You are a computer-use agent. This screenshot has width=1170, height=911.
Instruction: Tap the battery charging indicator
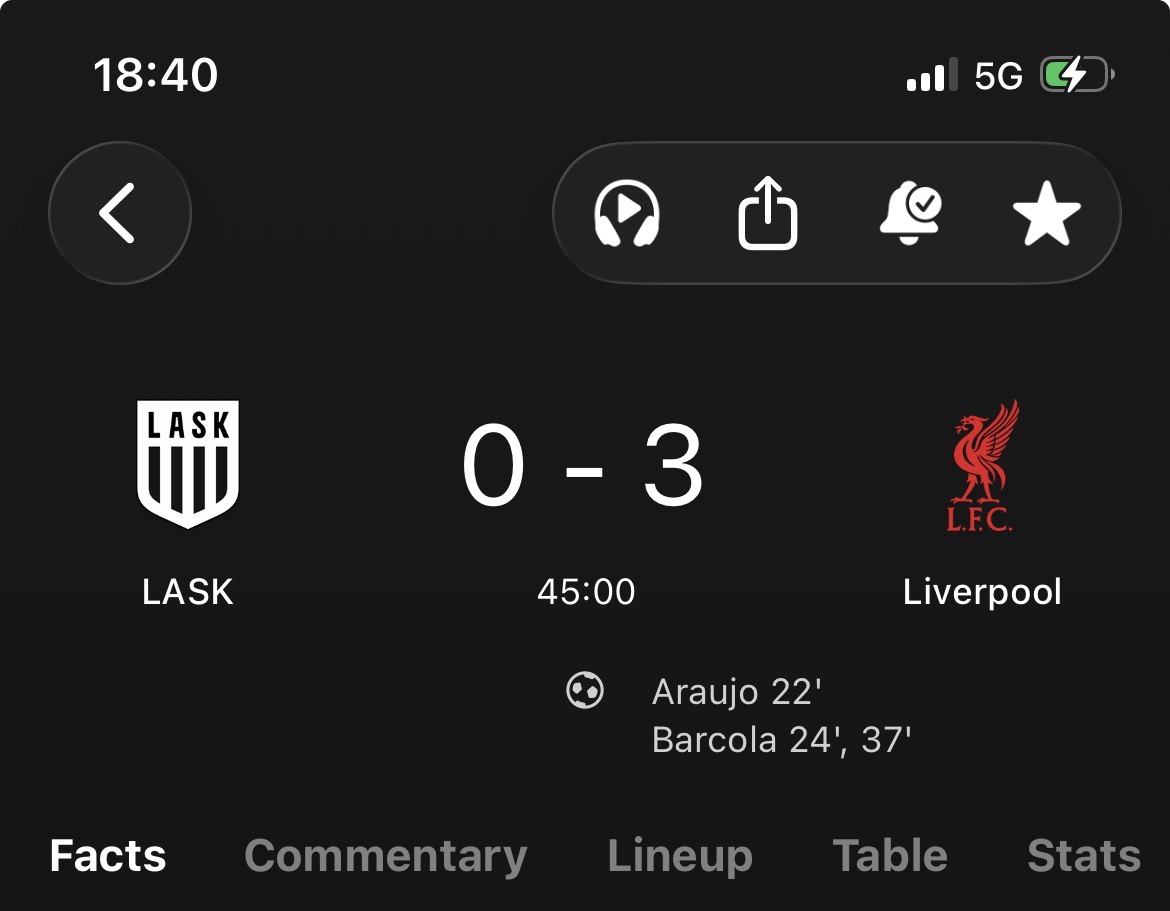1077,75
